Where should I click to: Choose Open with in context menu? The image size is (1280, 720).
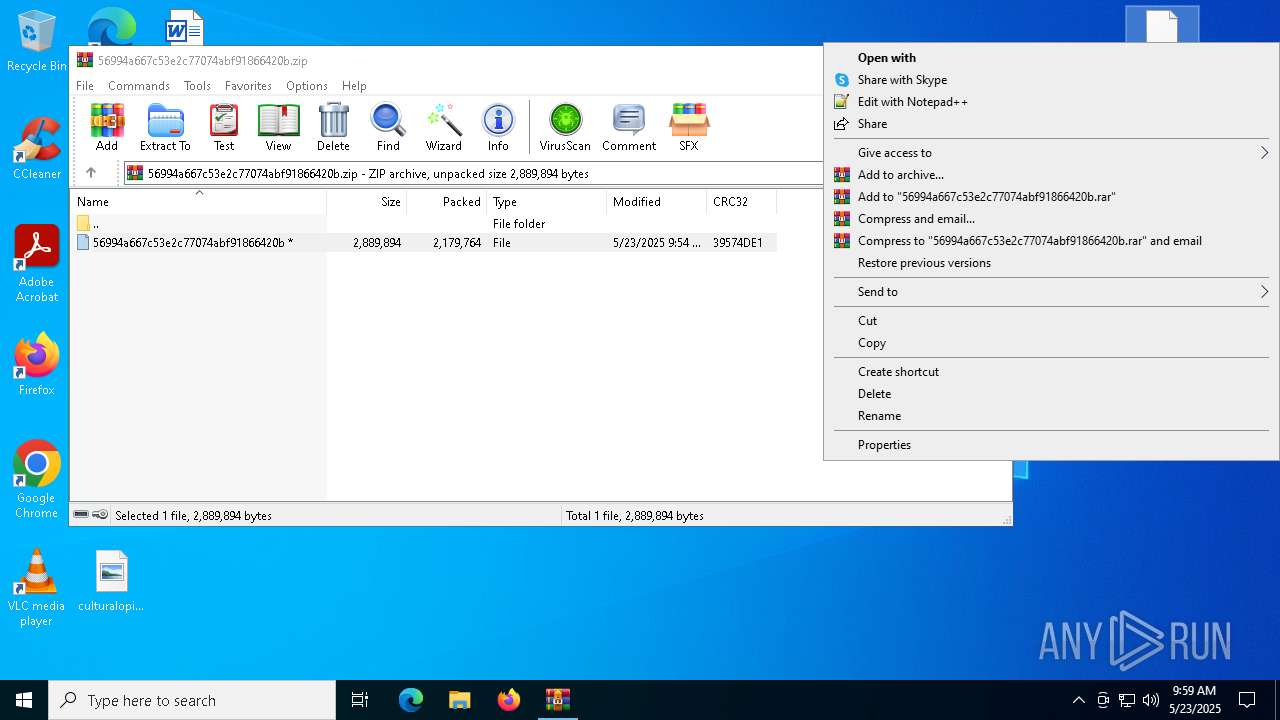(x=1052, y=58)
